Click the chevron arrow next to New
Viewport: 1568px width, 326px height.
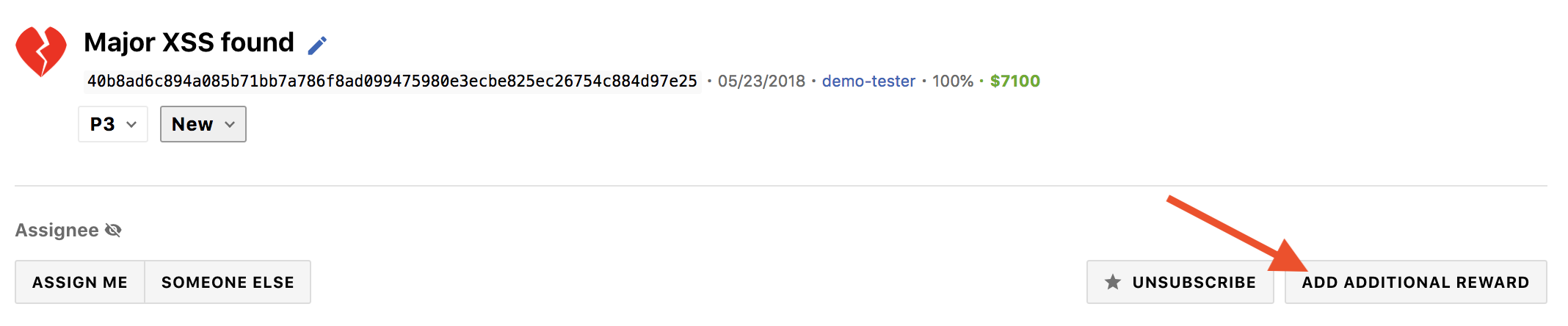click(x=230, y=125)
